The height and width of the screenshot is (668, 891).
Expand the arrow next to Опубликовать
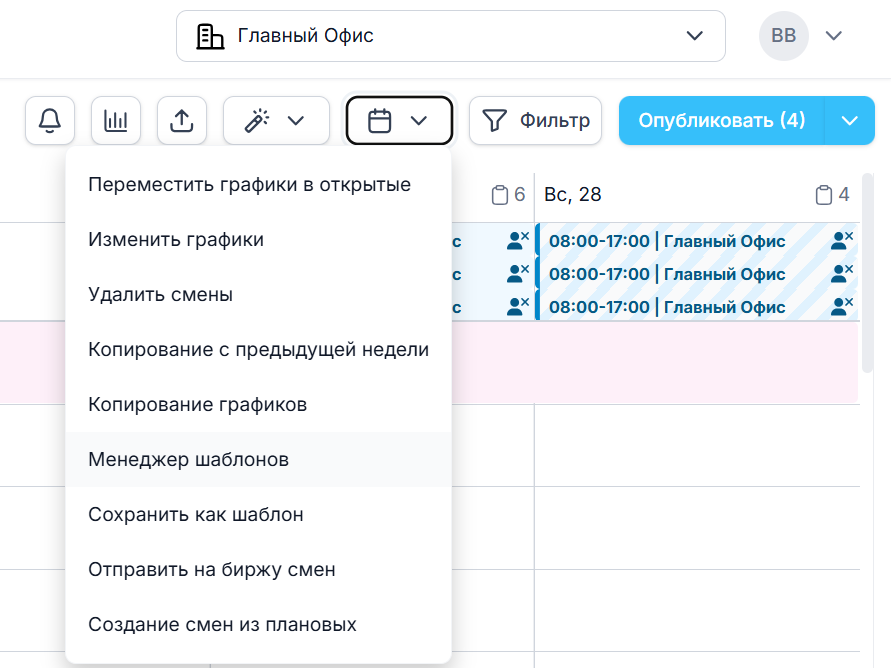point(850,121)
